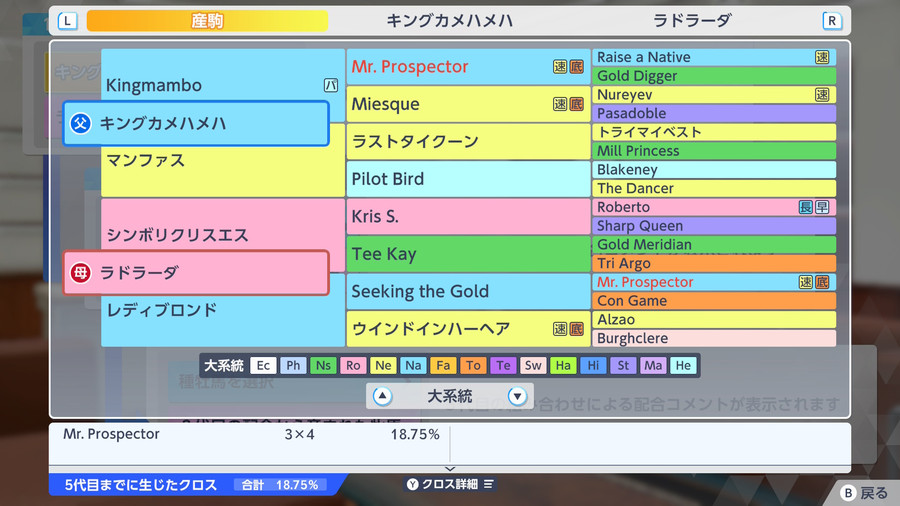Screen dimensions: 900x506
Task: Click The Dancer cell
Action: point(714,188)
